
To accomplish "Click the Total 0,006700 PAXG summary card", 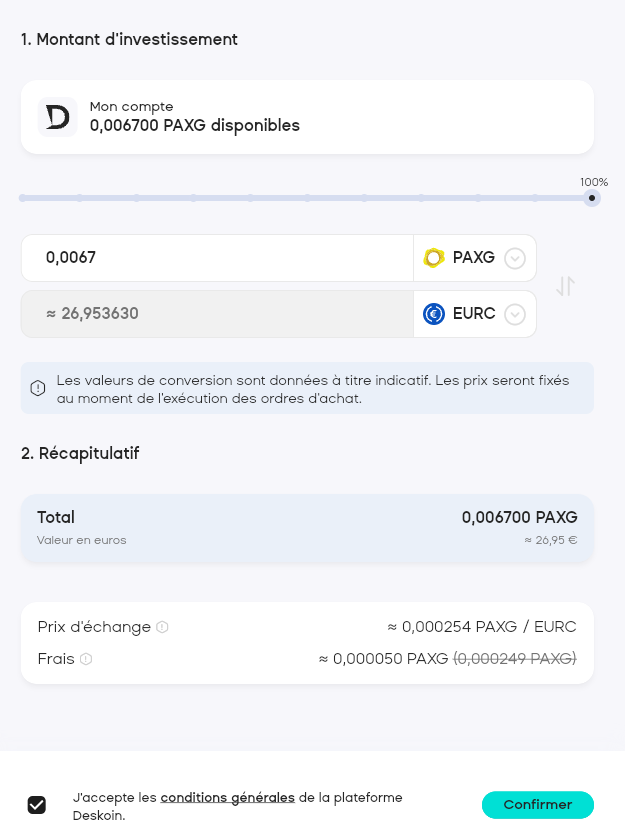I will (x=307, y=528).
